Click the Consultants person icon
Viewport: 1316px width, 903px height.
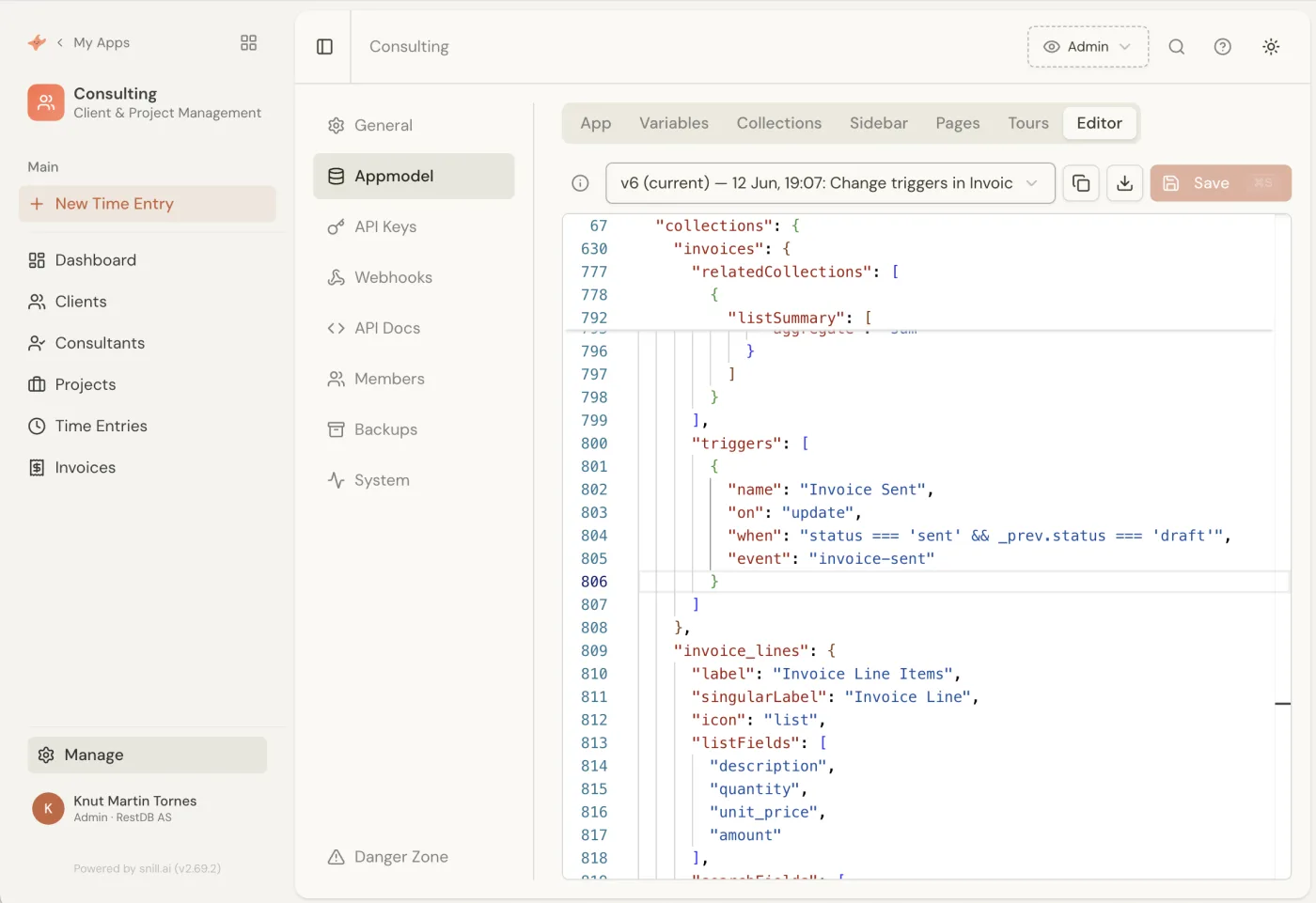click(x=37, y=343)
